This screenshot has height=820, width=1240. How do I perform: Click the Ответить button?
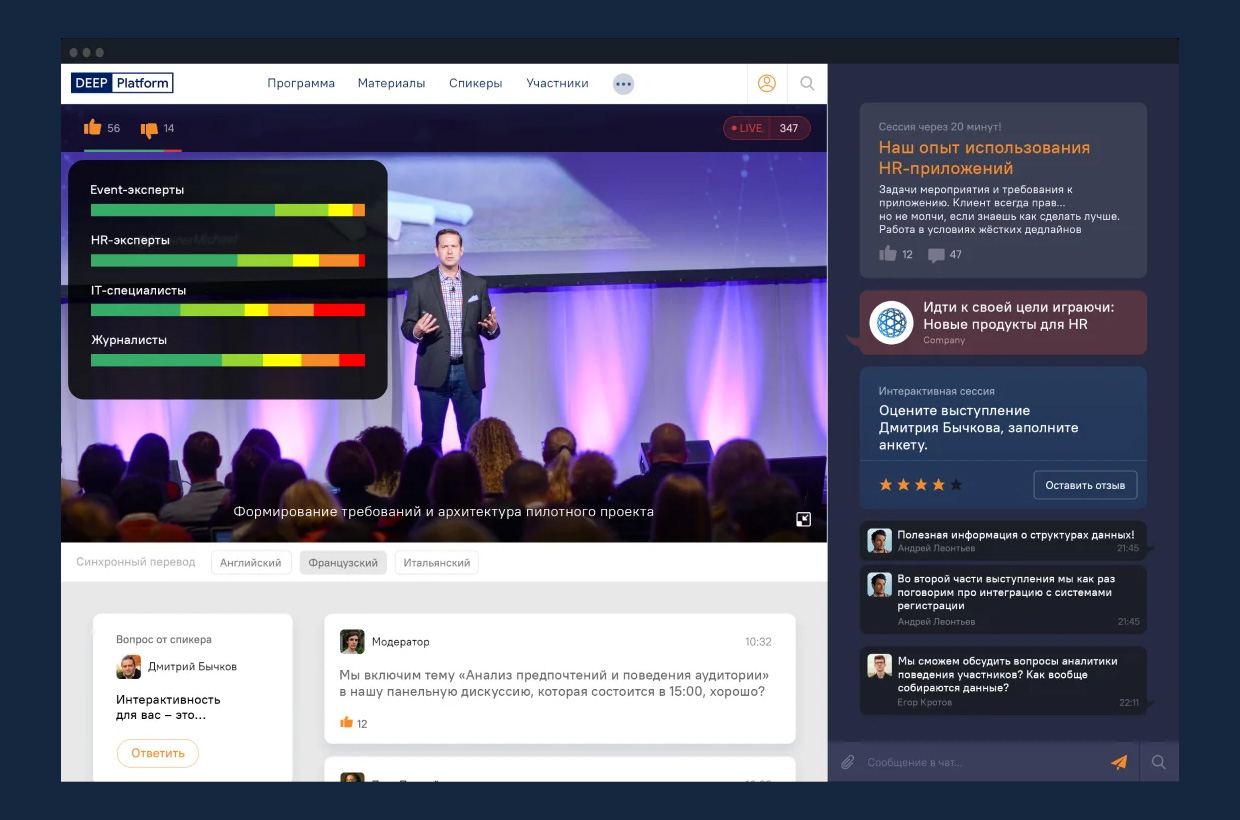(158, 753)
